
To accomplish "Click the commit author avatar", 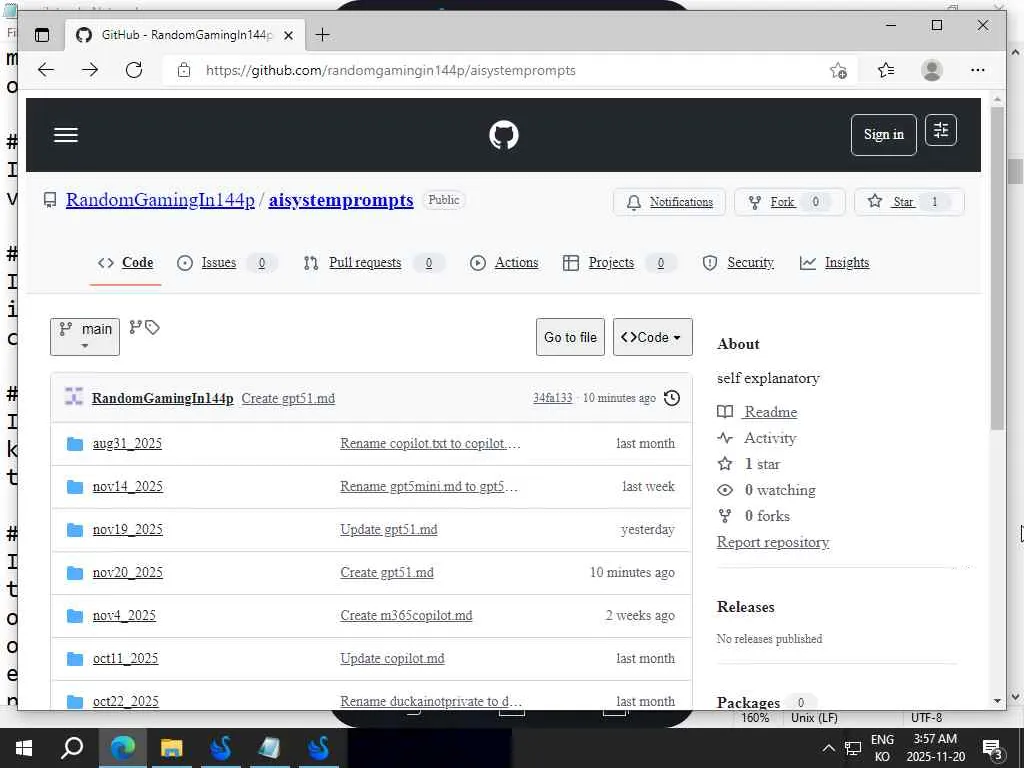I will (74, 396).
